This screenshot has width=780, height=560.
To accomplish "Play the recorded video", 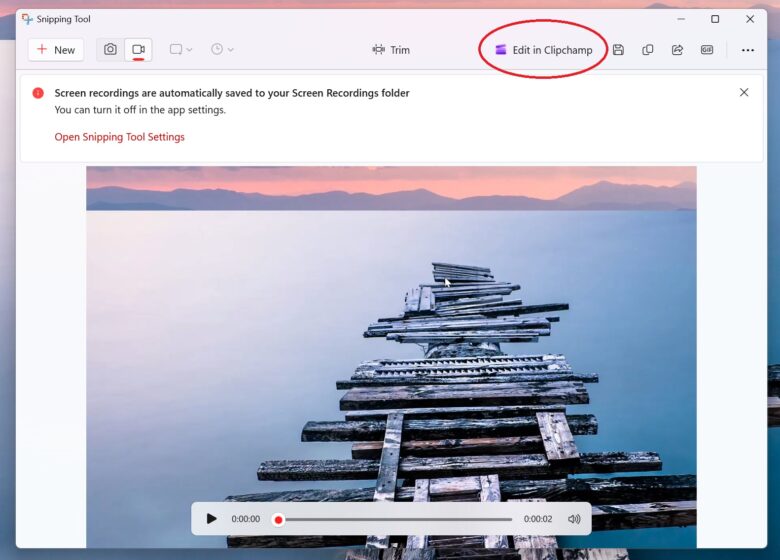I will pos(211,519).
